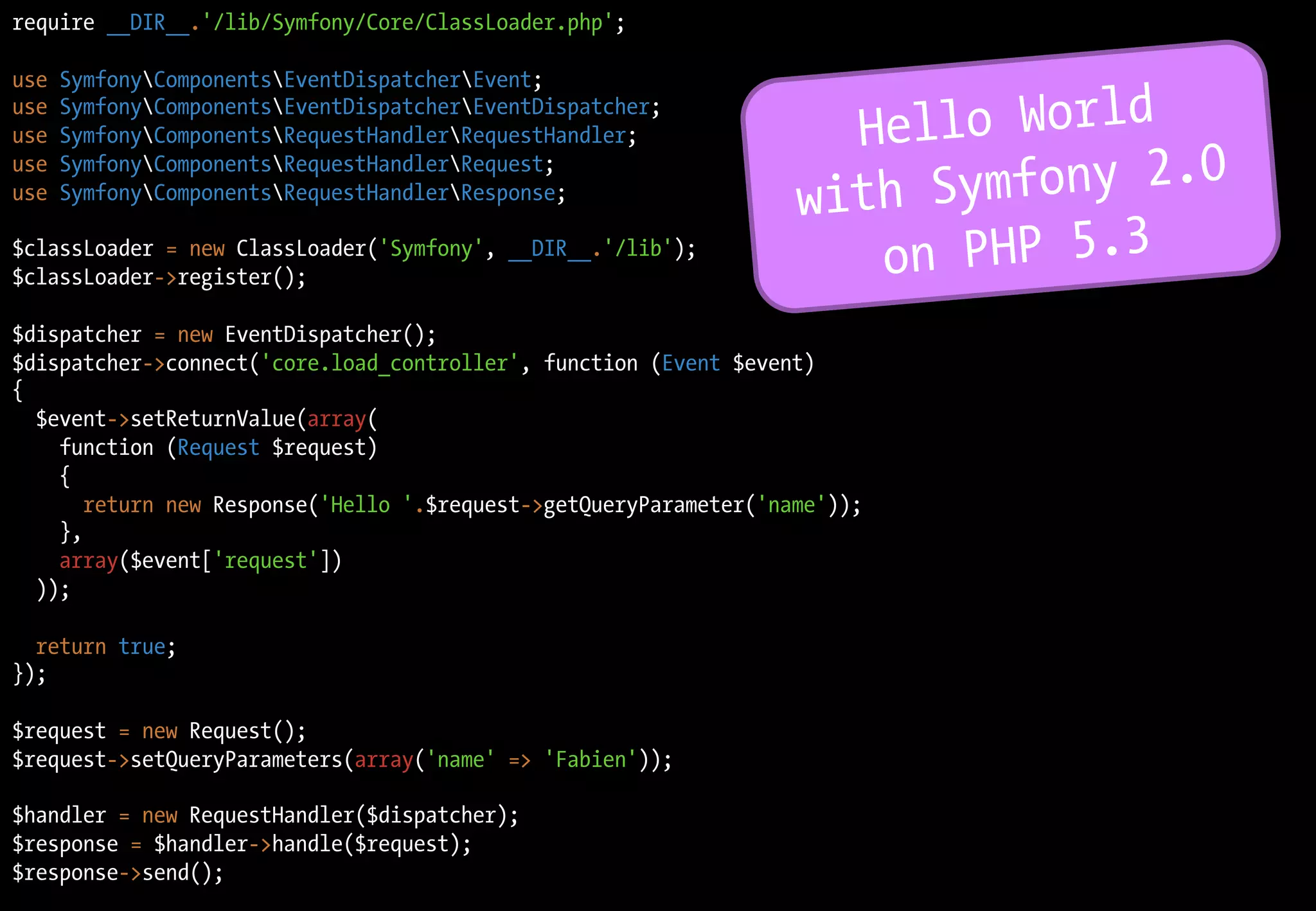This screenshot has height=911, width=1316.
Task: Click the 'use ...EventDispatcher\Event;' line
Action: pyautogui.click(x=277, y=80)
